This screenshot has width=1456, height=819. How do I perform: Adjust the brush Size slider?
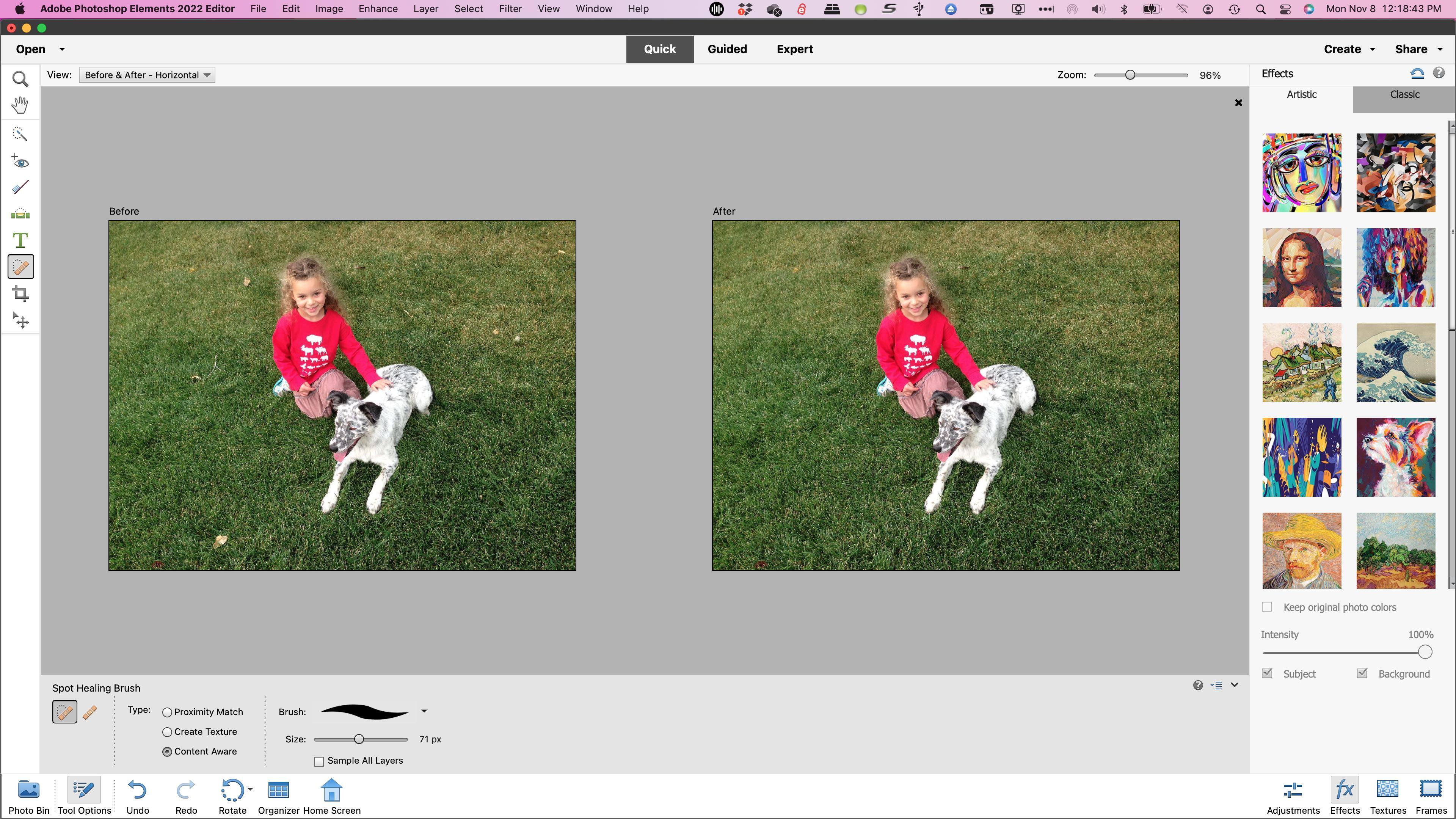tap(359, 739)
